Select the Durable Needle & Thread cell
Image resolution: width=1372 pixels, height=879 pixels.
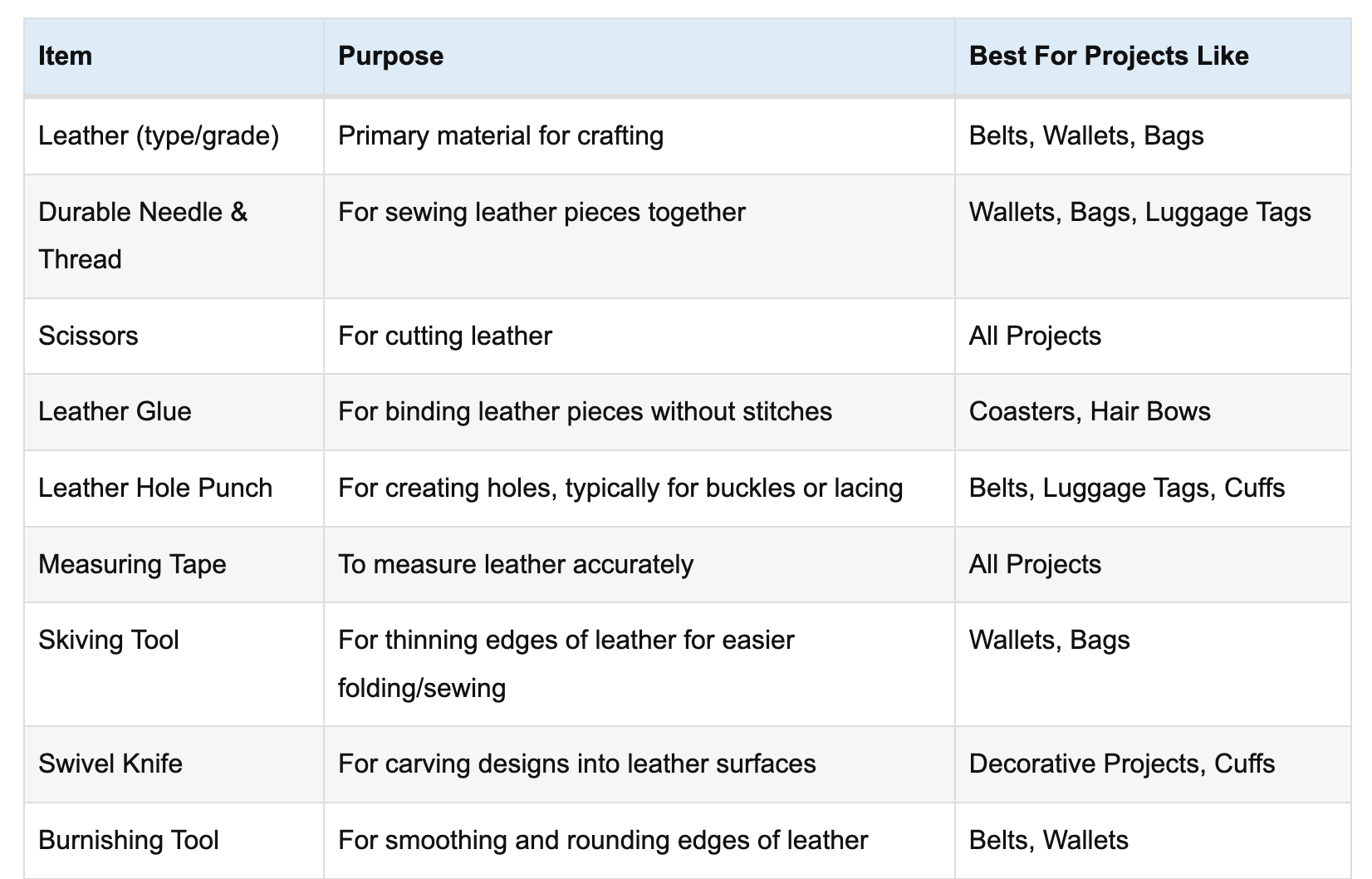tap(174, 236)
